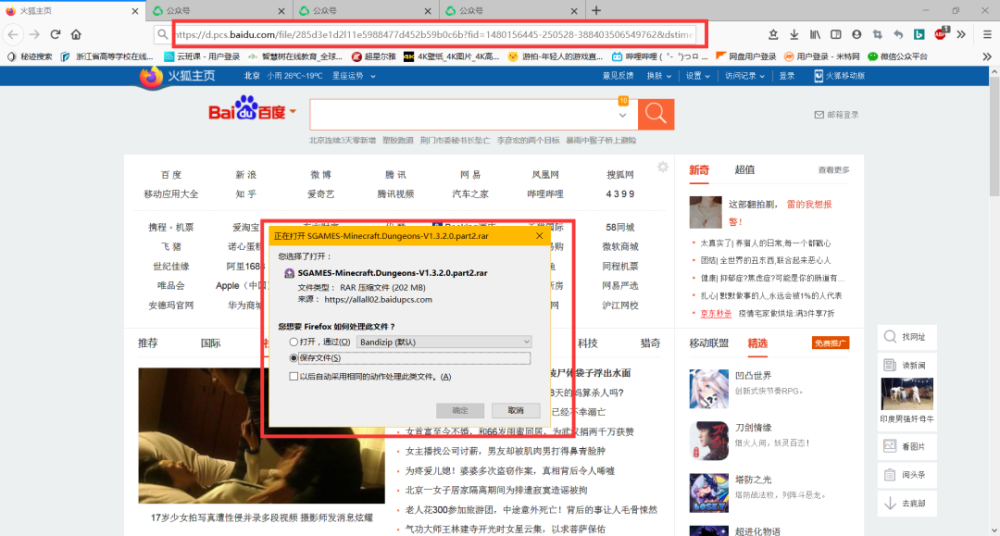The image size is (1000, 536).
Task: Select the 猎奇 news tab
Action: tap(650, 343)
